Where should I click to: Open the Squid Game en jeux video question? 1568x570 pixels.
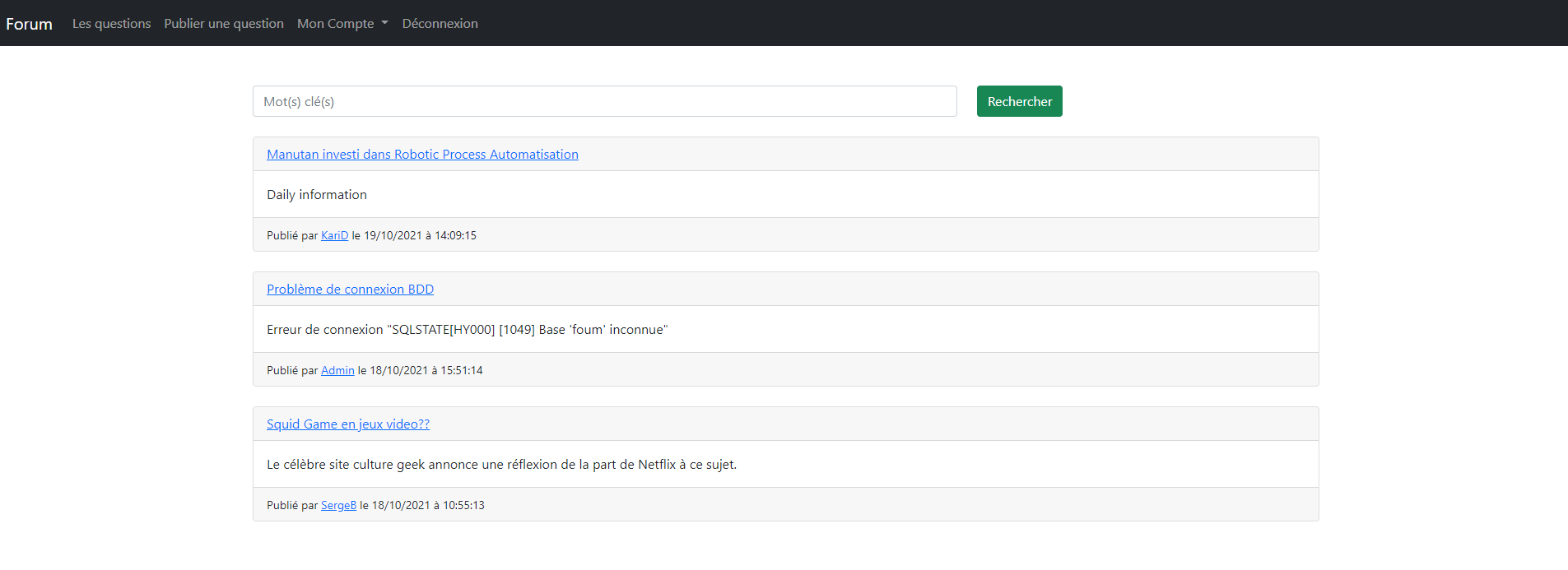(347, 424)
